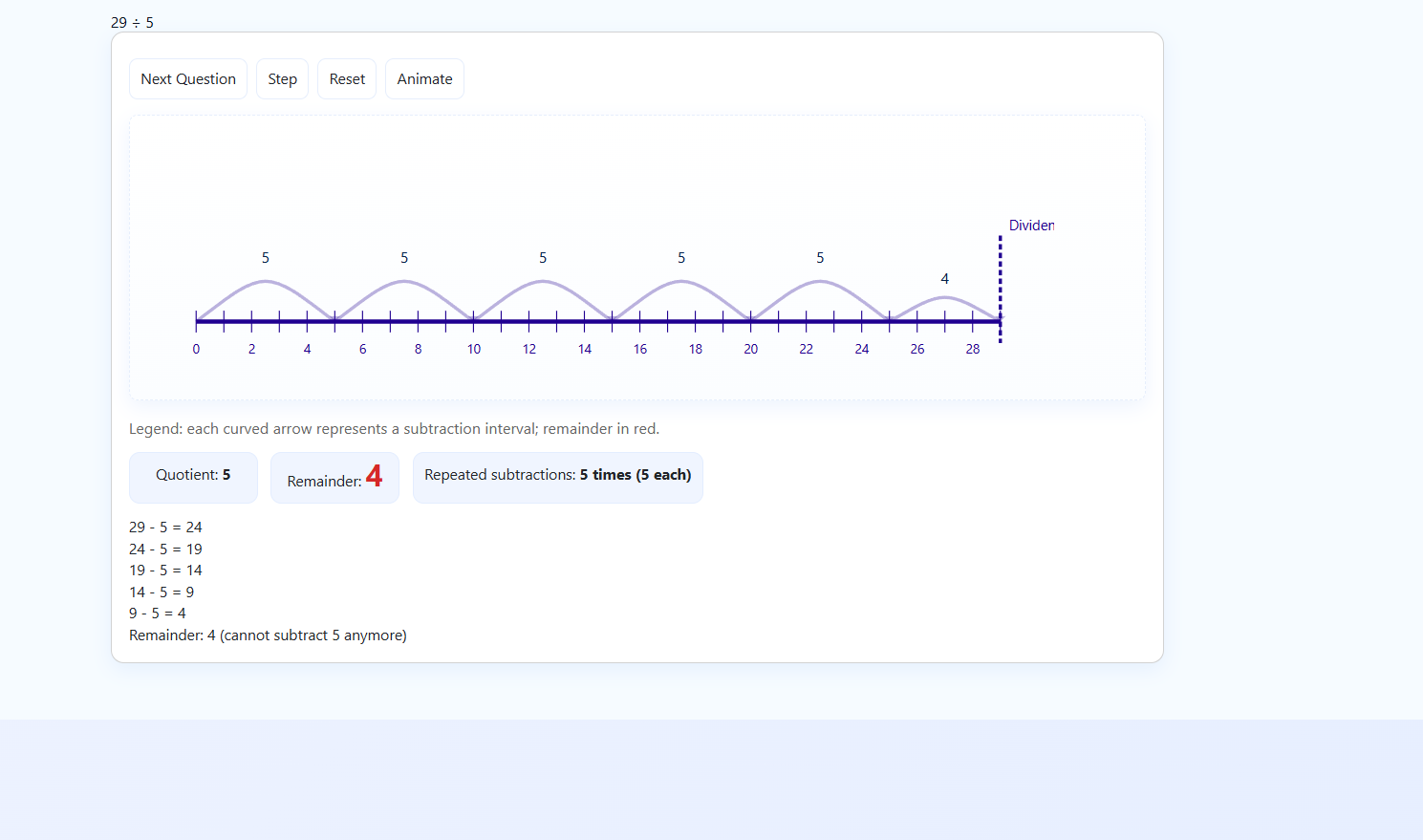This screenshot has width=1423, height=840.
Task: Click the Repeated subtractions summary box
Action: pyautogui.click(x=557, y=476)
